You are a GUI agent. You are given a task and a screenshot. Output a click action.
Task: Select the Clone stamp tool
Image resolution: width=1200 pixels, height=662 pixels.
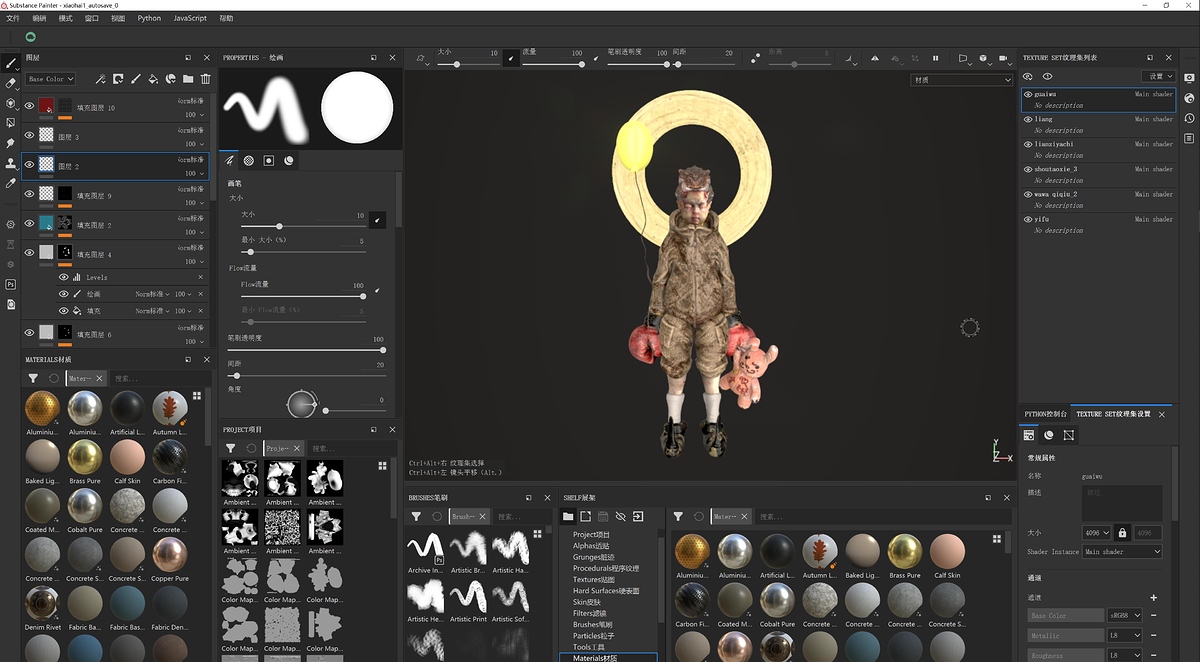coord(11,163)
